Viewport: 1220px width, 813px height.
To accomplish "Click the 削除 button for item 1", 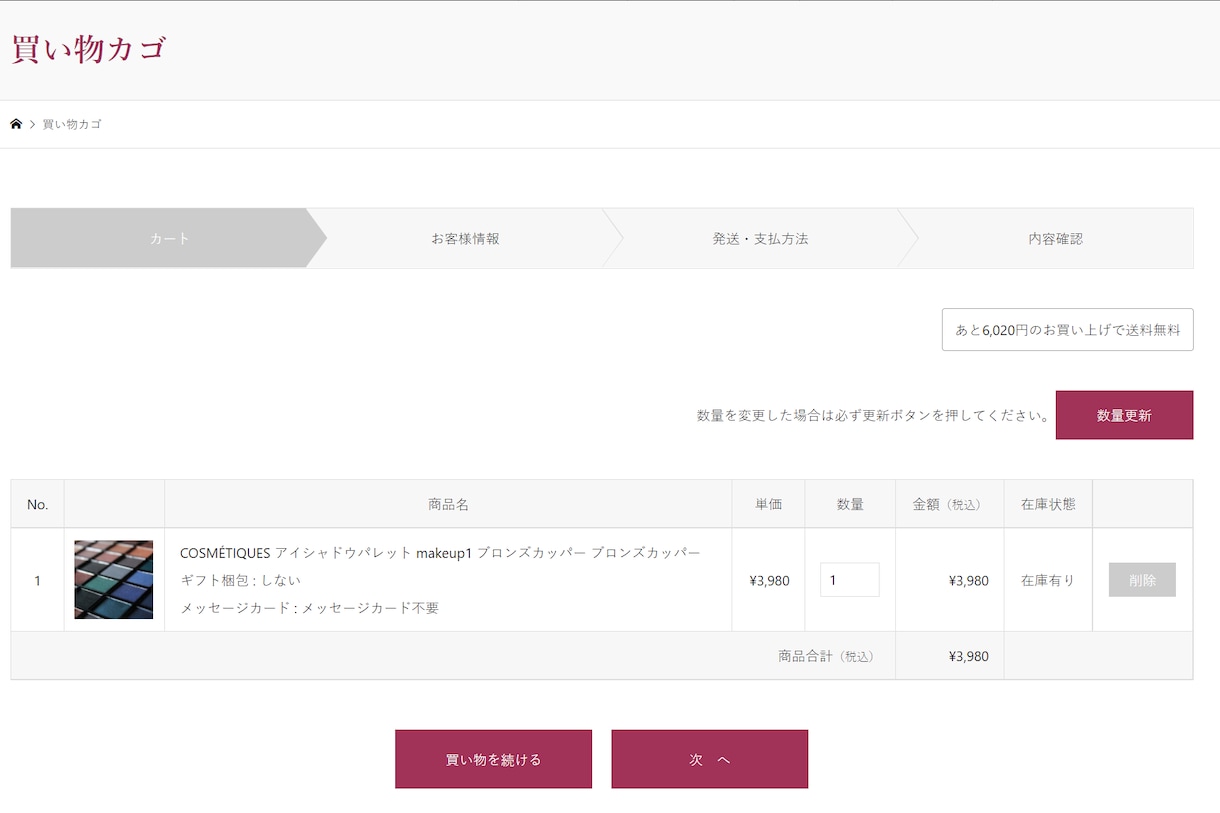I will 1142,580.
